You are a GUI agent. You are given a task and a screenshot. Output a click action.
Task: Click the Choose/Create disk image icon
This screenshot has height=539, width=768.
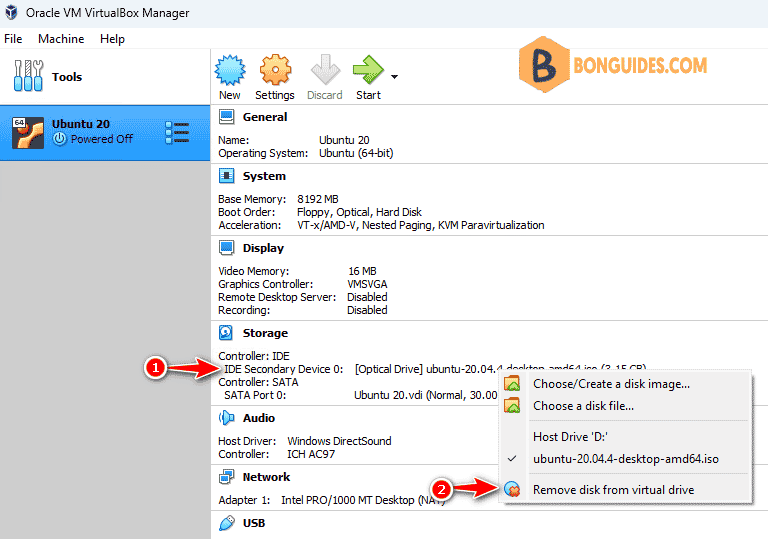pyautogui.click(x=512, y=383)
